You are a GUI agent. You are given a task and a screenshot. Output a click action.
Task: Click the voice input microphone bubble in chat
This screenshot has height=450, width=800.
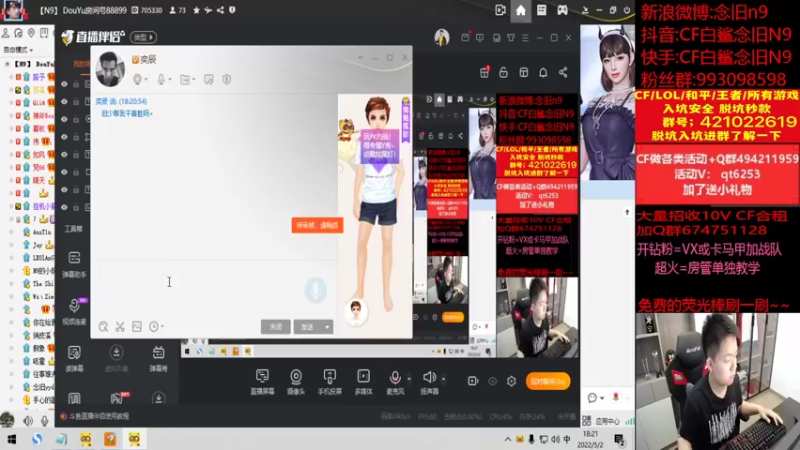click(315, 290)
